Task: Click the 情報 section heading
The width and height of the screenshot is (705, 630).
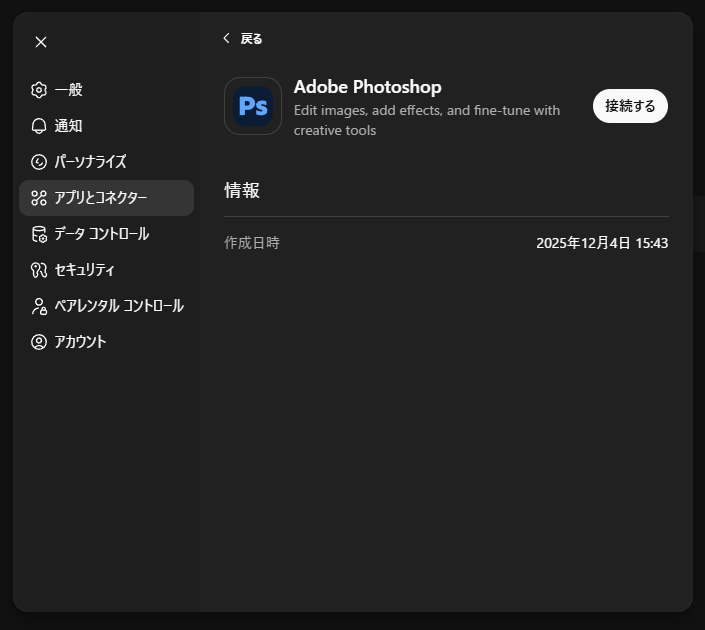Action: (242, 190)
